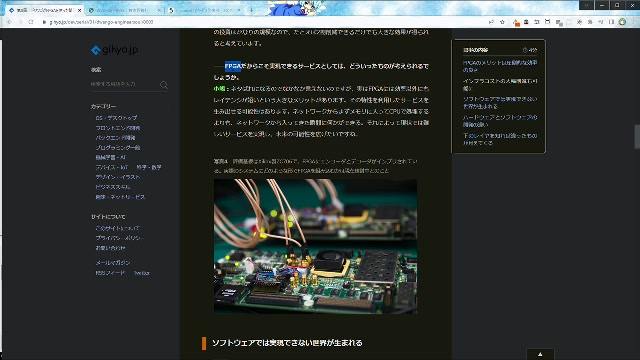640x360 pixels.
Task: Click the scroll-to-top arrow button
Action: coord(540,354)
